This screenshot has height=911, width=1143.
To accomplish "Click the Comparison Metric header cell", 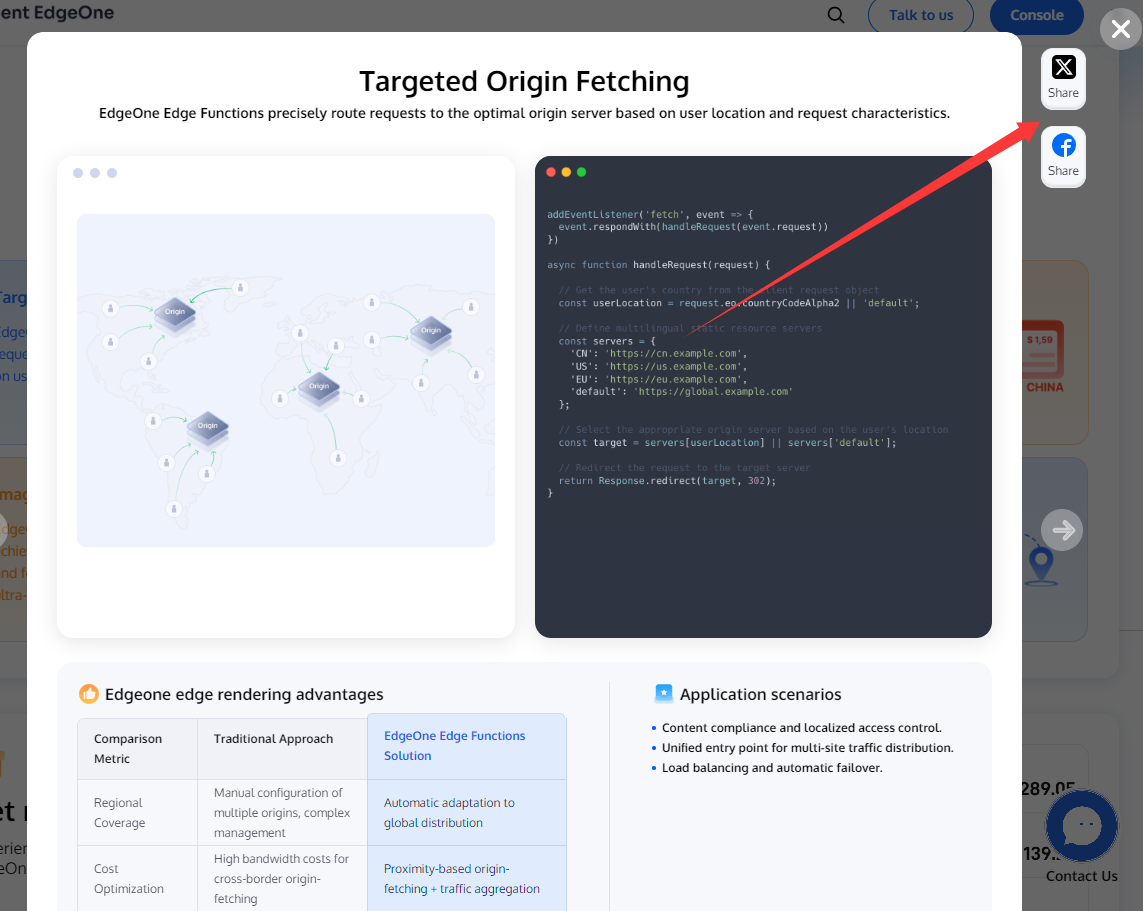I will pos(128,748).
